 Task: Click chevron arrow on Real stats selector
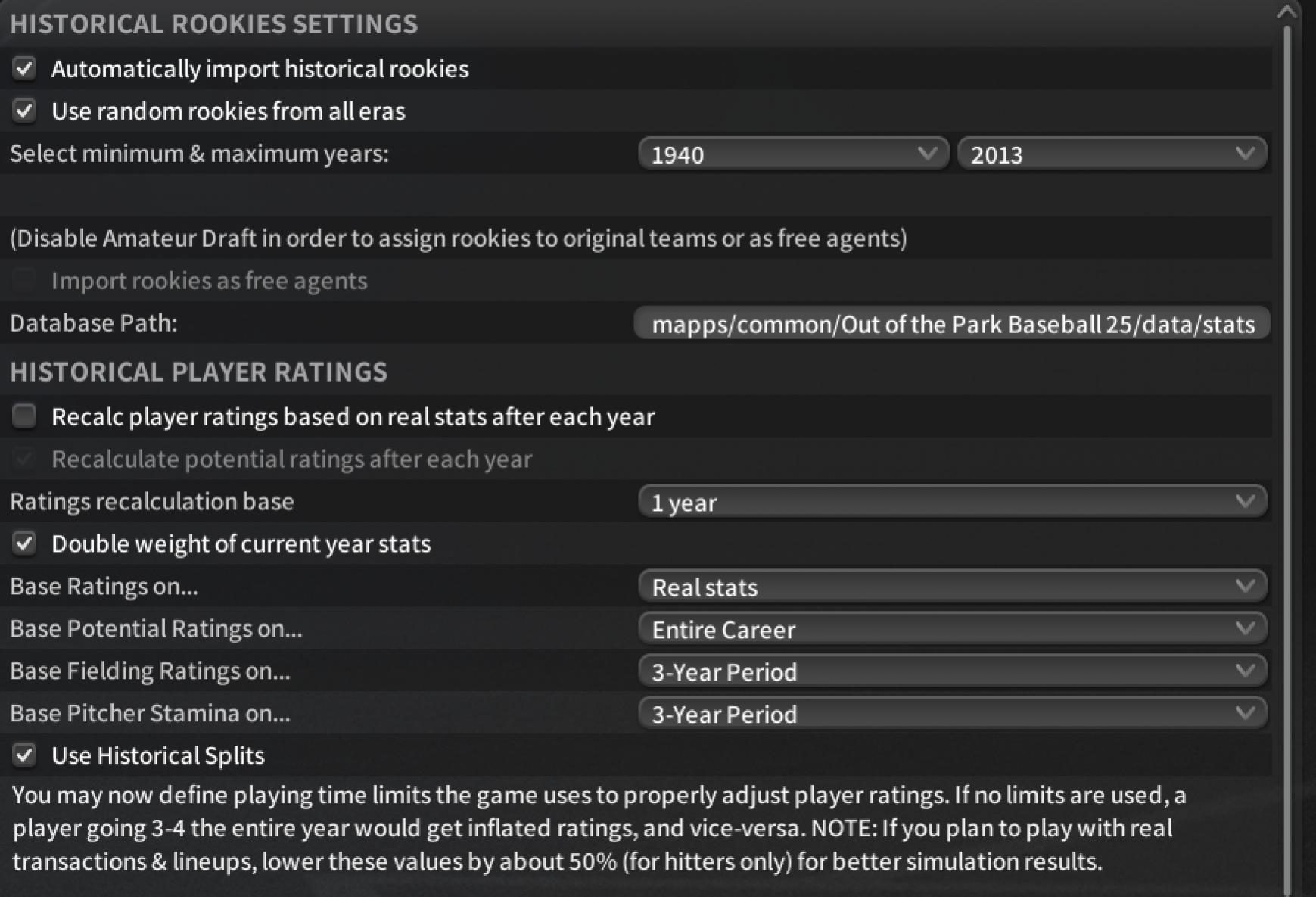(1245, 587)
